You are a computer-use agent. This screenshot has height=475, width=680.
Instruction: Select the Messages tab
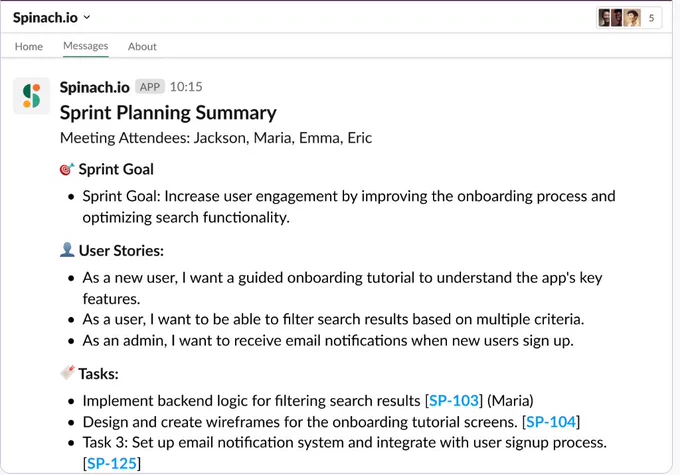click(85, 46)
